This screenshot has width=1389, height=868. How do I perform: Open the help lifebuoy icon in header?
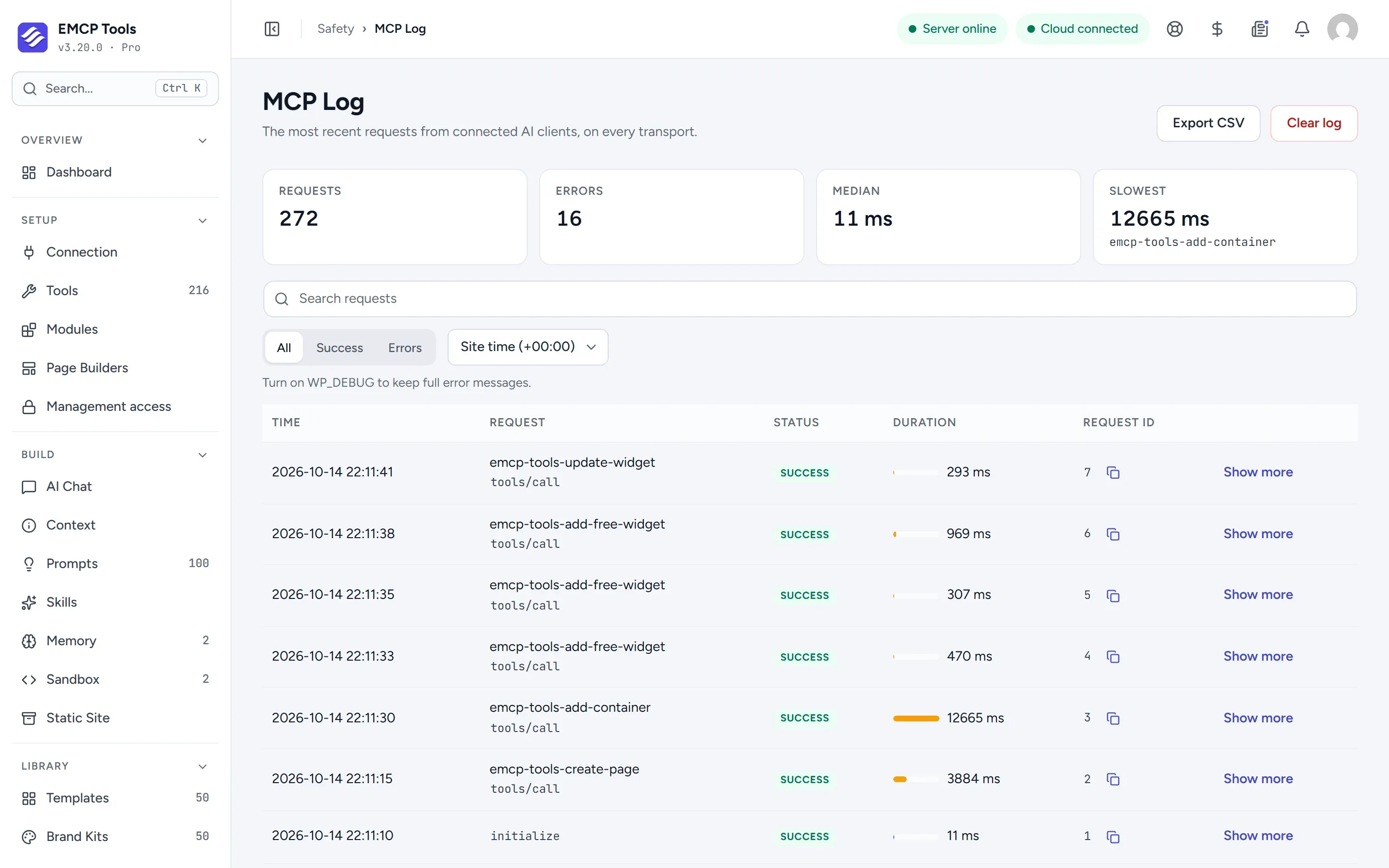(1174, 29)
